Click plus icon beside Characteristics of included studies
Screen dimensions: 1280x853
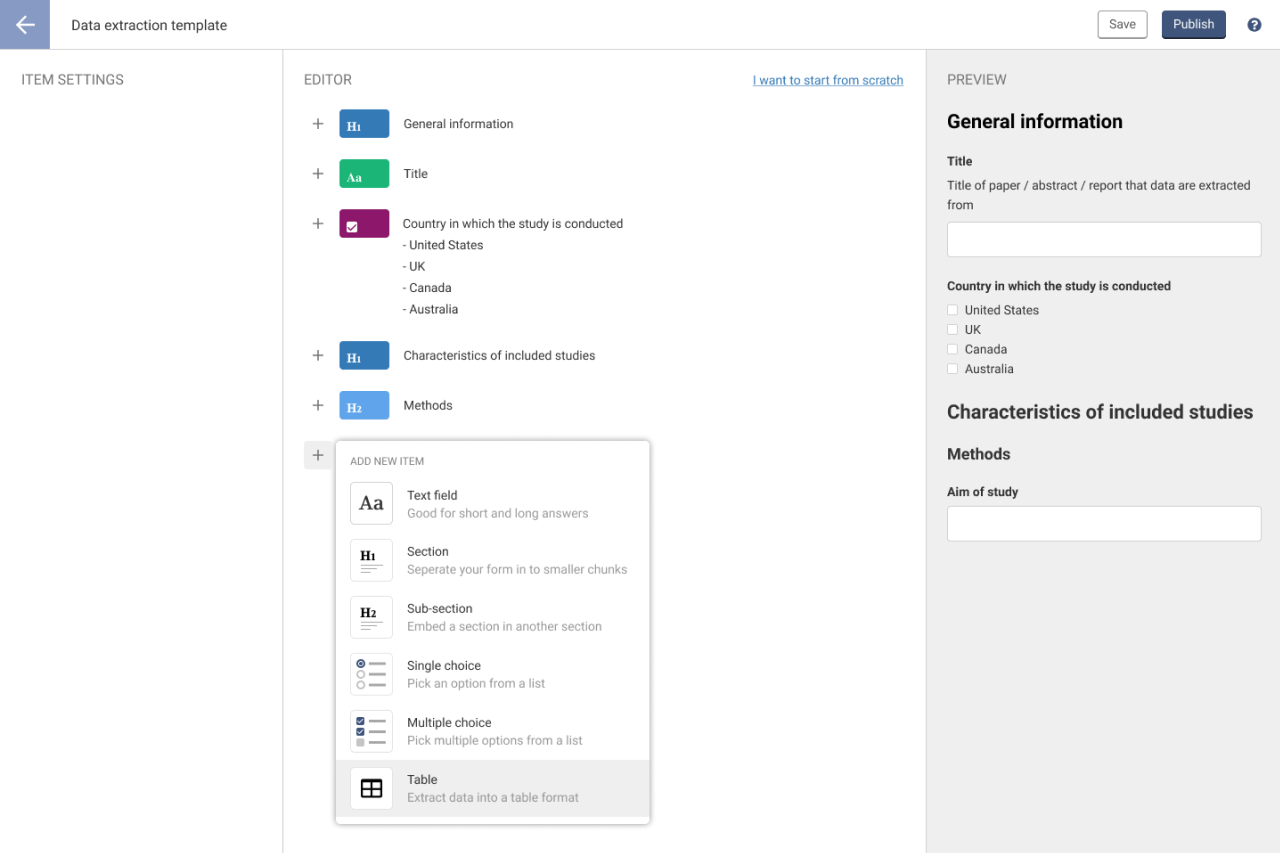click(318, 356)
